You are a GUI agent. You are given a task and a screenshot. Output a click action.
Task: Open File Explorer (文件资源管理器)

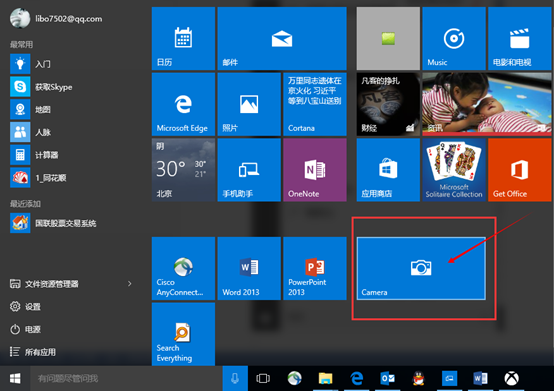tap(44, 284)
